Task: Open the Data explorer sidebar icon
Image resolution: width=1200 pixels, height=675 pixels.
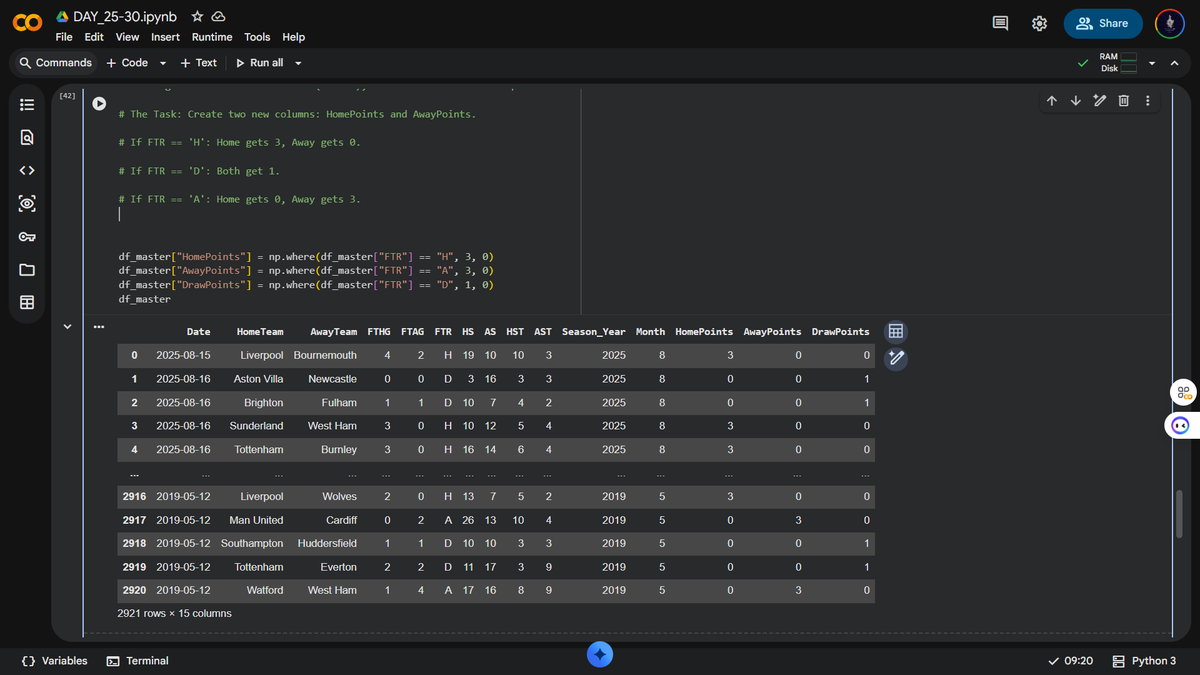Action: click(x=27, y=203)
